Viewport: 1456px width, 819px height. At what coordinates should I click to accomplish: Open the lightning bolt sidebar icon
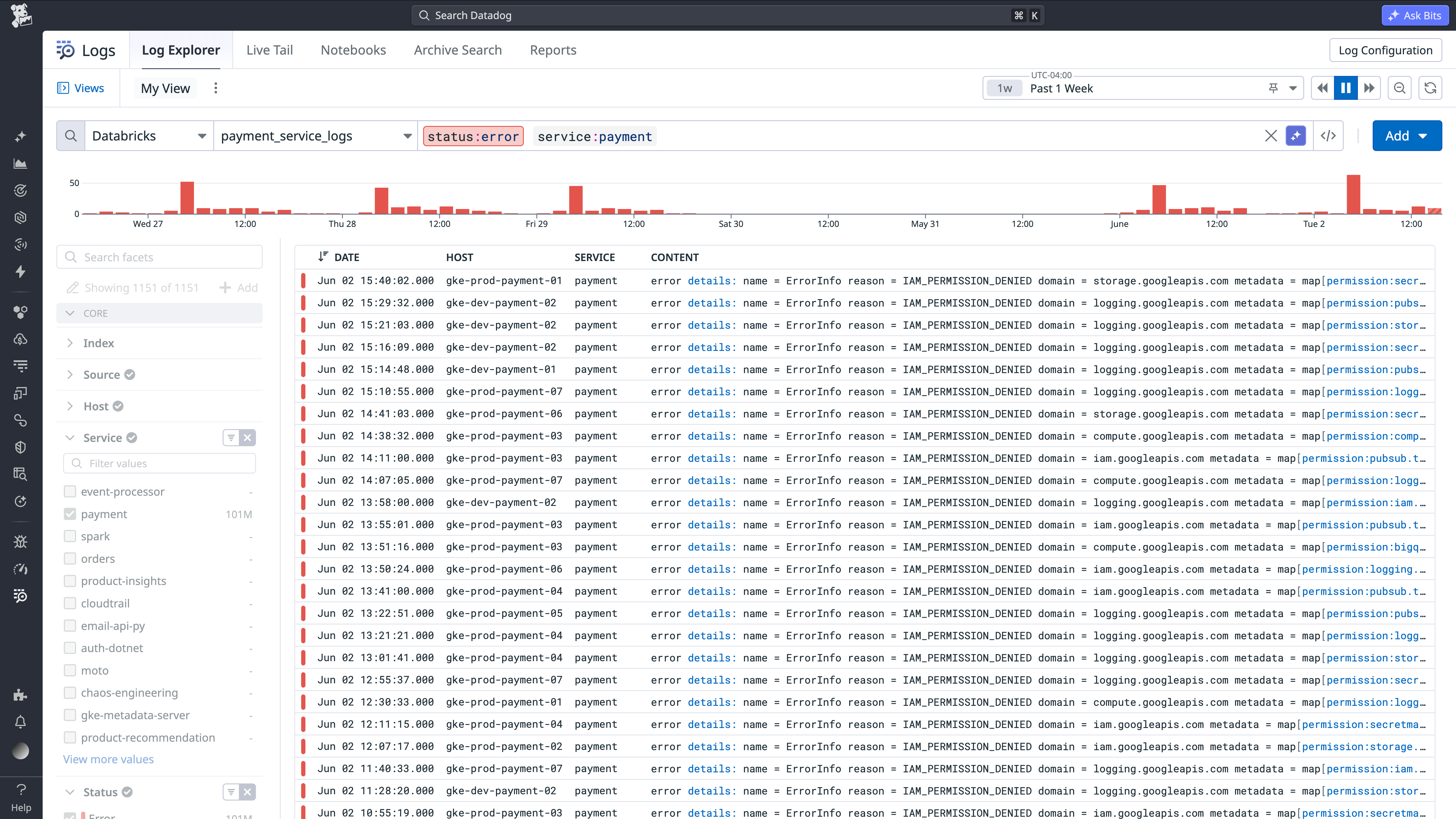coord(20,272)
